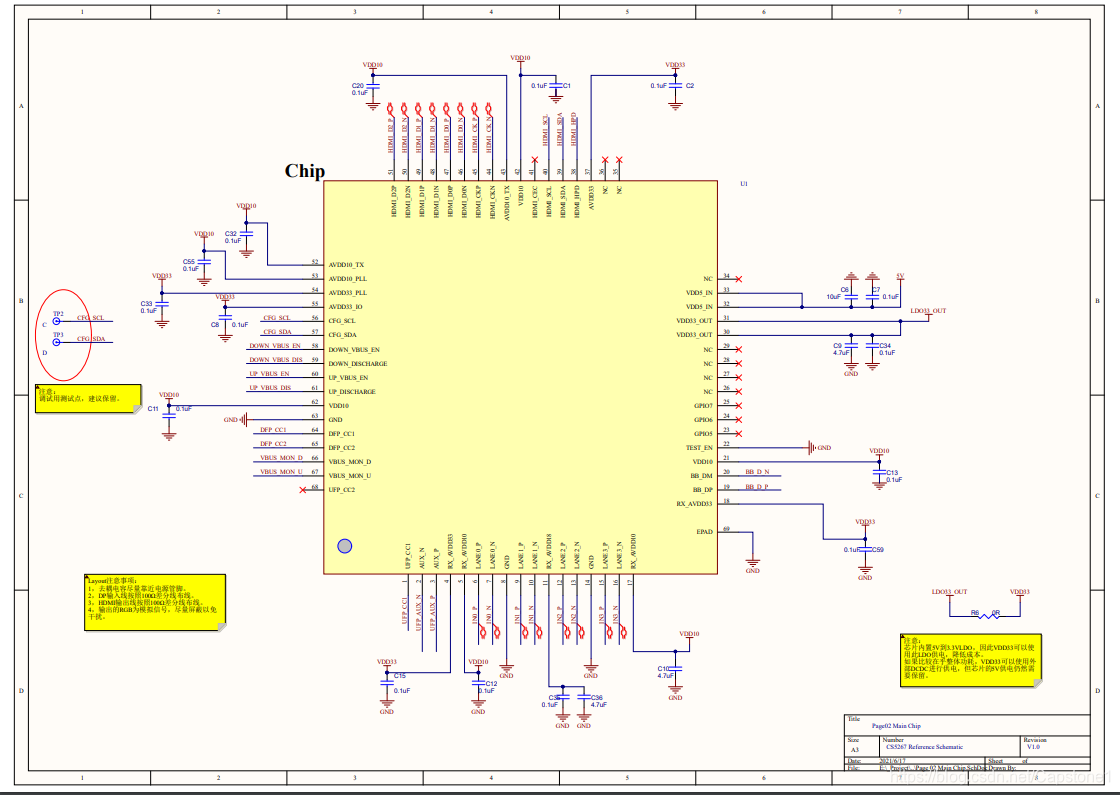Click the UFP_AUX_N net label
The image size is (1120, 795).
pos(419,612)
